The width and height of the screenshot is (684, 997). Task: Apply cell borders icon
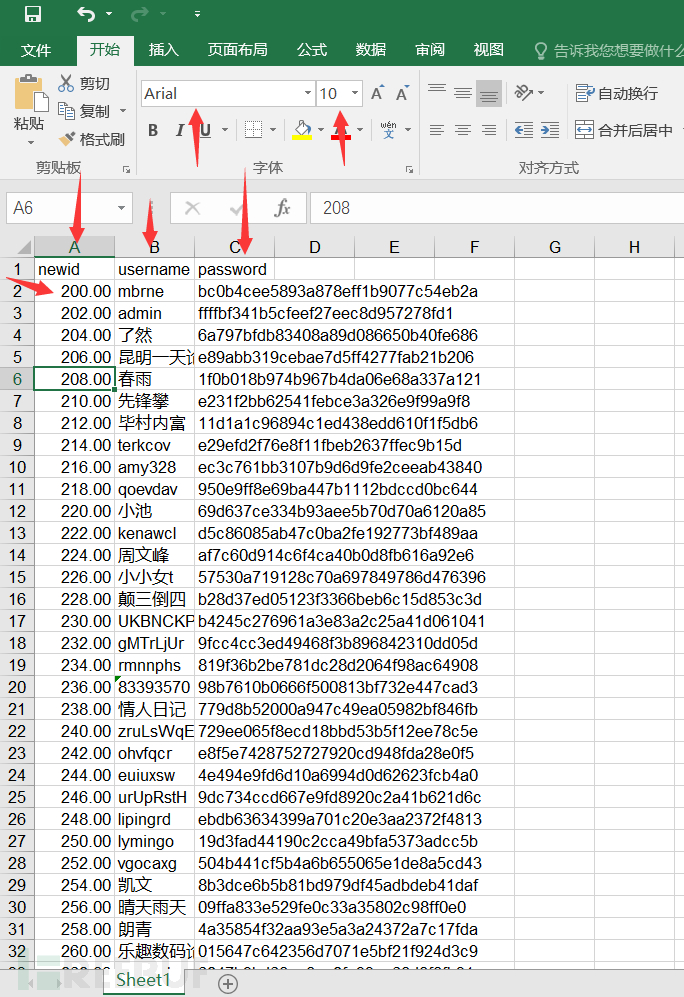tap(254, 130)
